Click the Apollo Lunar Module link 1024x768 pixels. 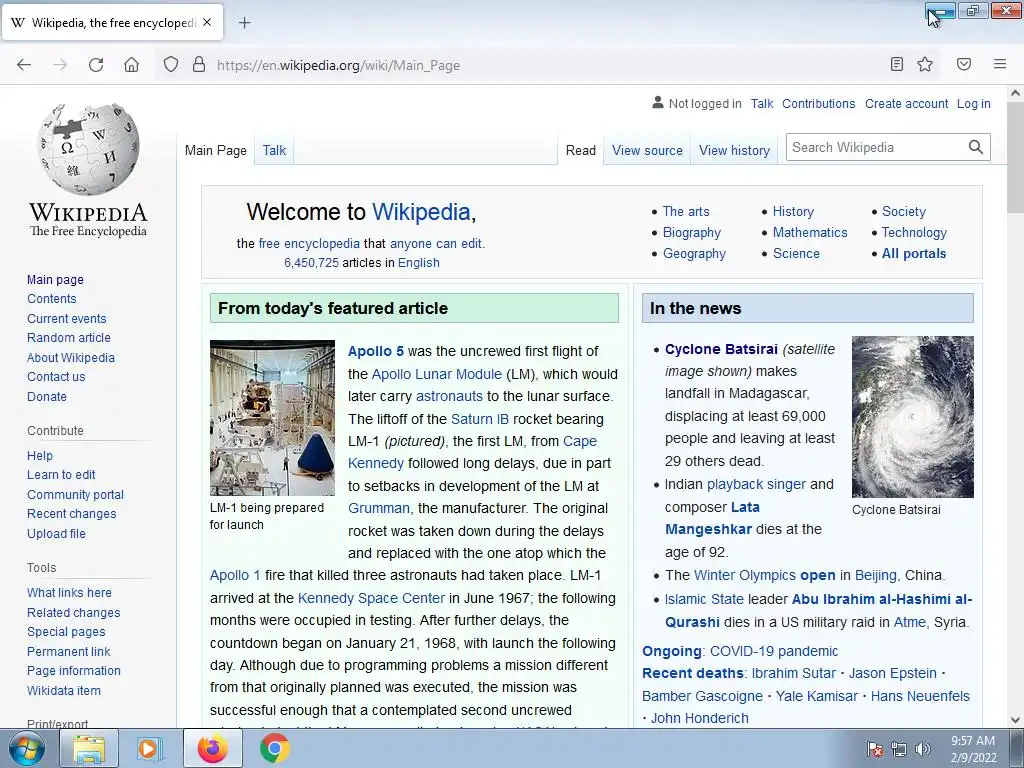tap(436, 374)
